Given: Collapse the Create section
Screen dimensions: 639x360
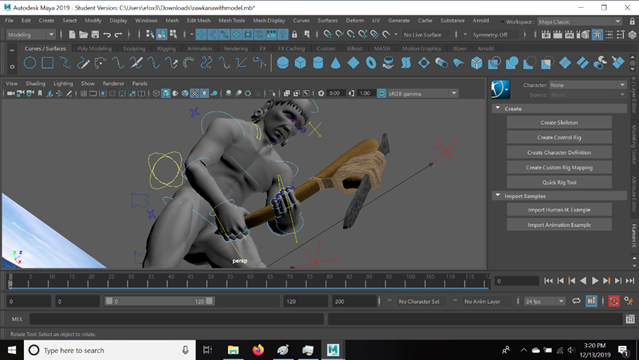Looking at the screenshot, I should point(498,108).
